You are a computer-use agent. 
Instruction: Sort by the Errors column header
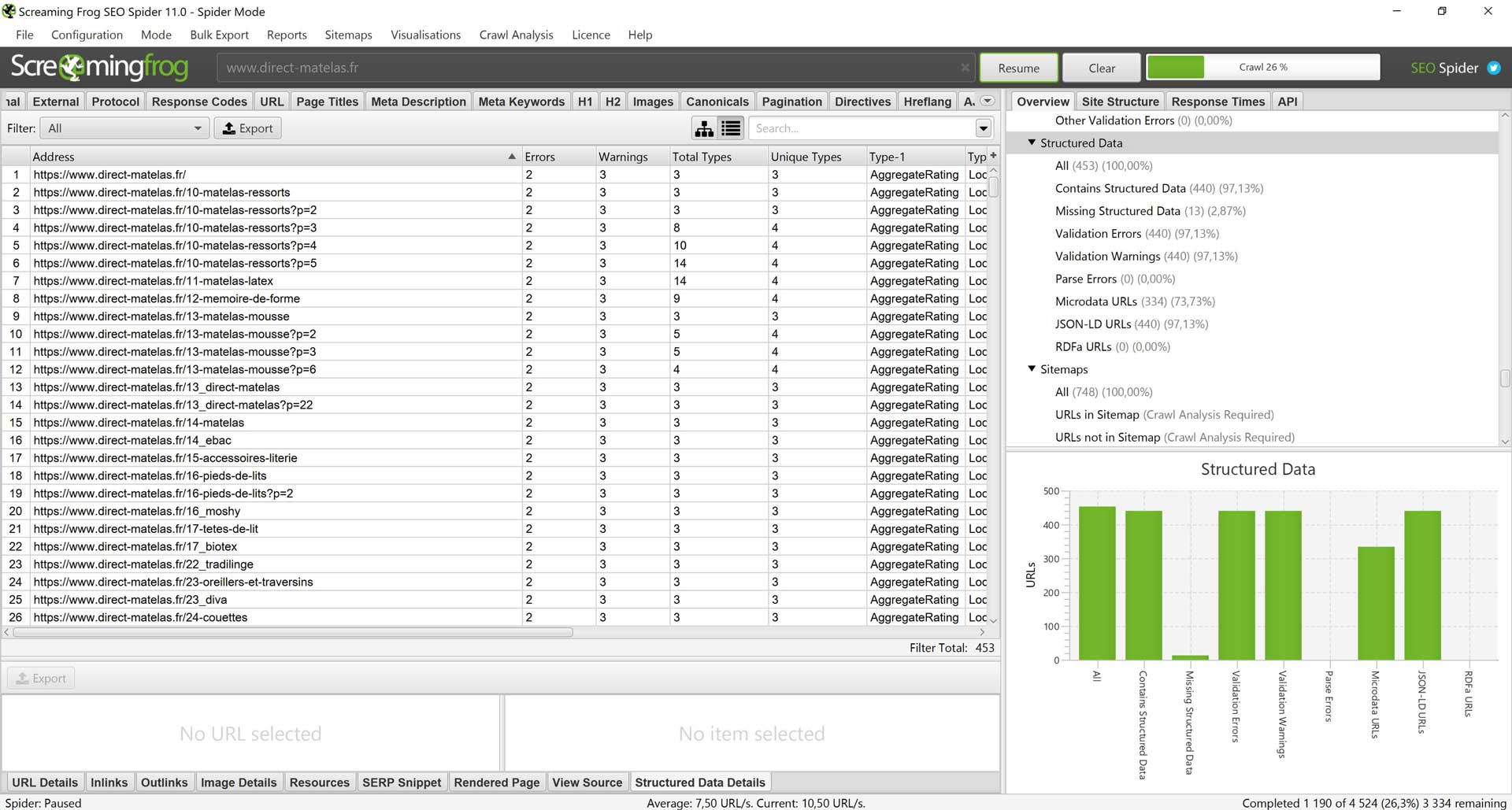click(x=558, y=157)
